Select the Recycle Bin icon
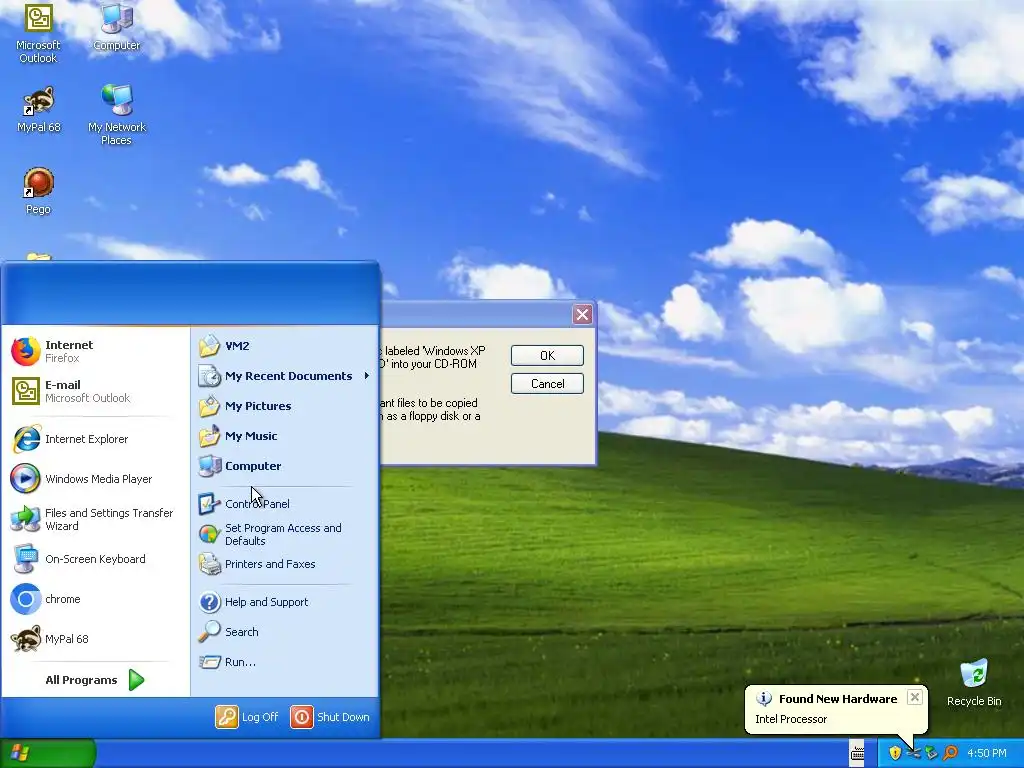The image size is (1024, 768). pyautogui.click(x=974, y=683)
